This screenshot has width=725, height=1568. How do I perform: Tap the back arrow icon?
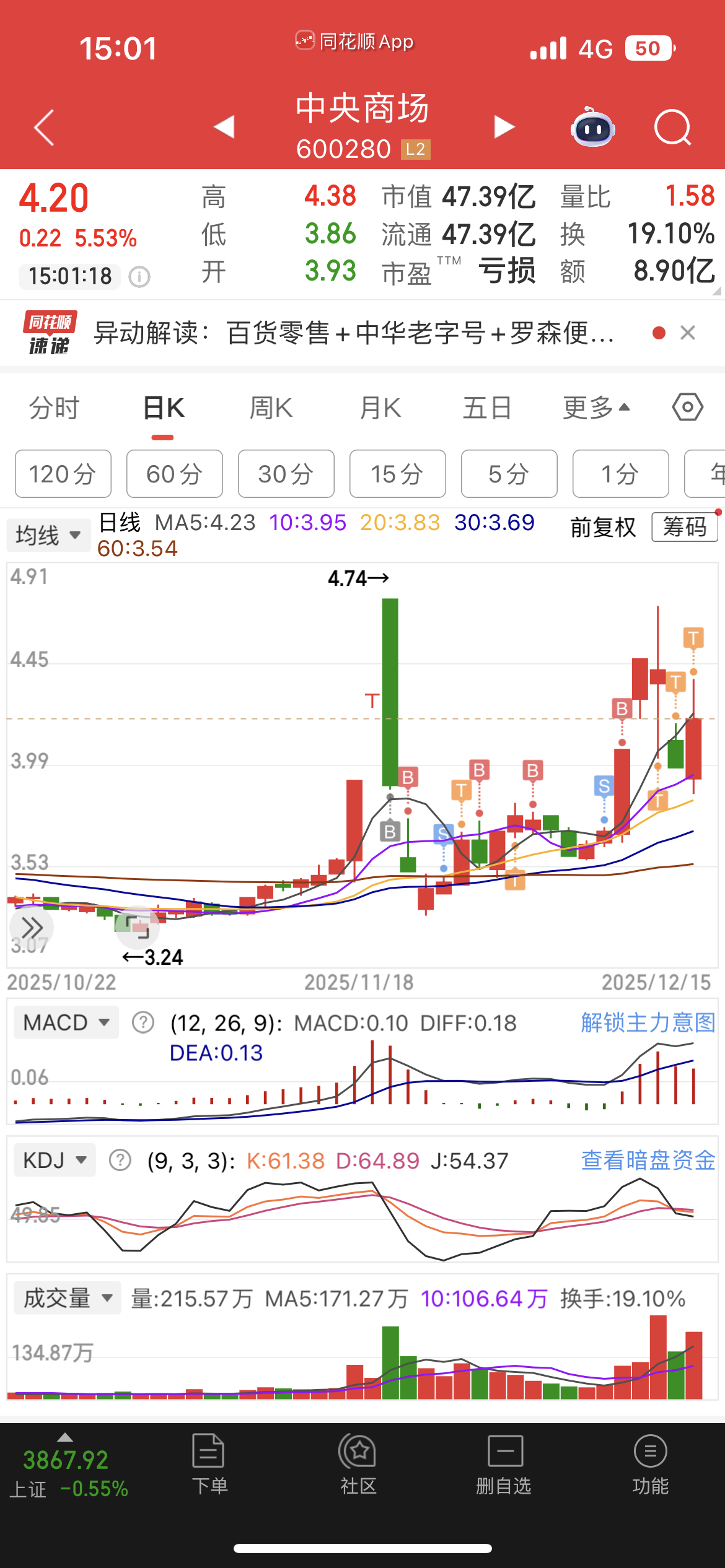pos(44,128)
